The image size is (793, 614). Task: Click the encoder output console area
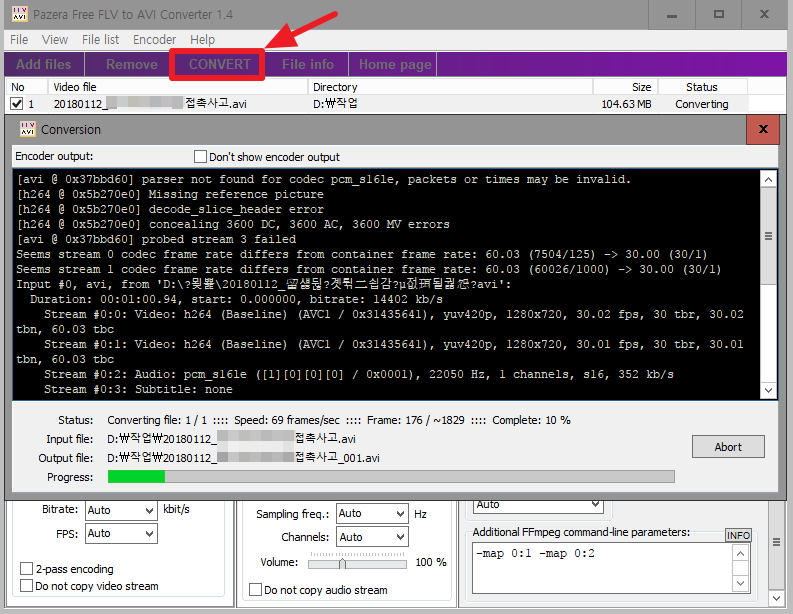386,284
